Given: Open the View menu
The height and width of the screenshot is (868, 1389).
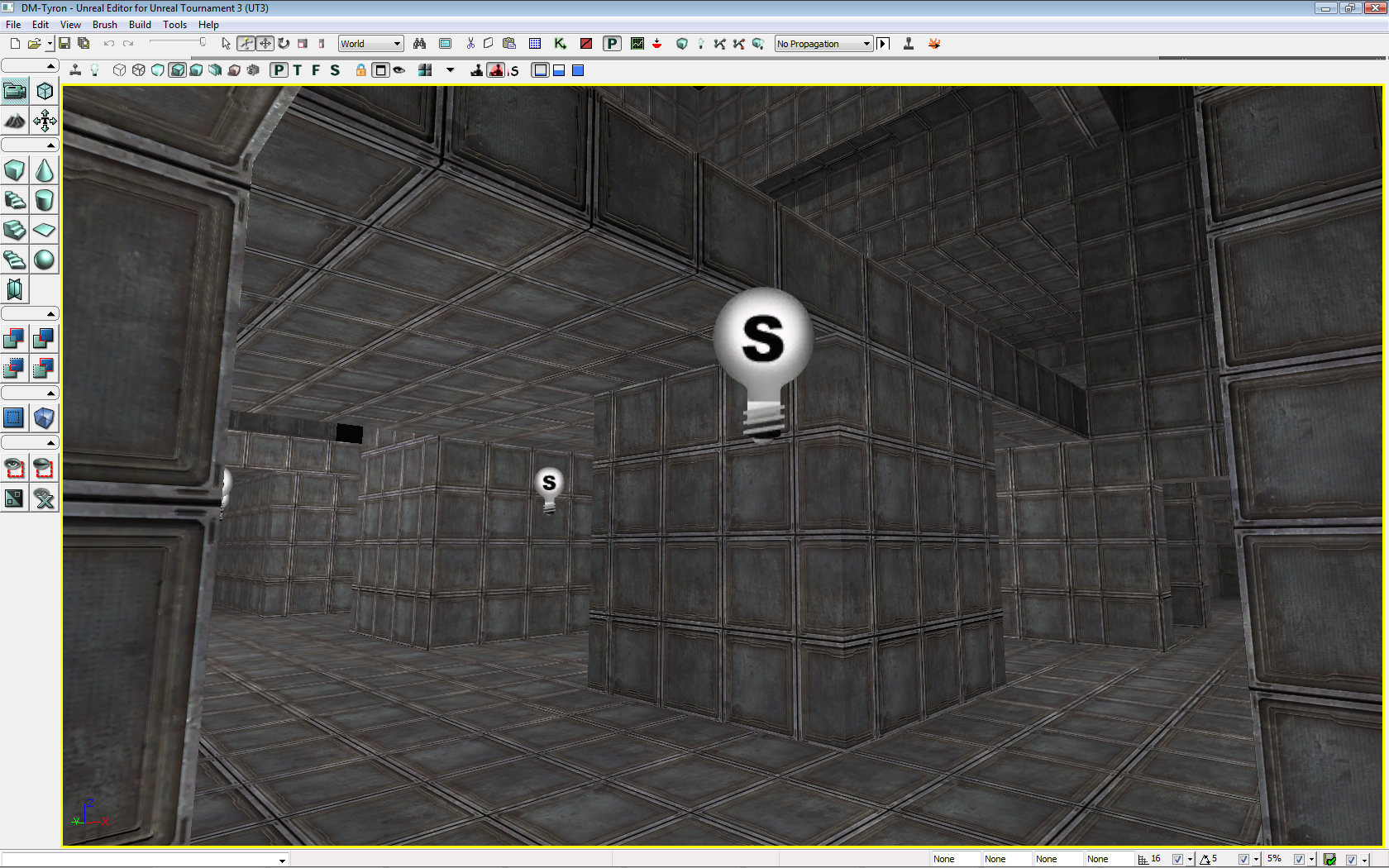Looking at the screenshot, I should 70,25.
